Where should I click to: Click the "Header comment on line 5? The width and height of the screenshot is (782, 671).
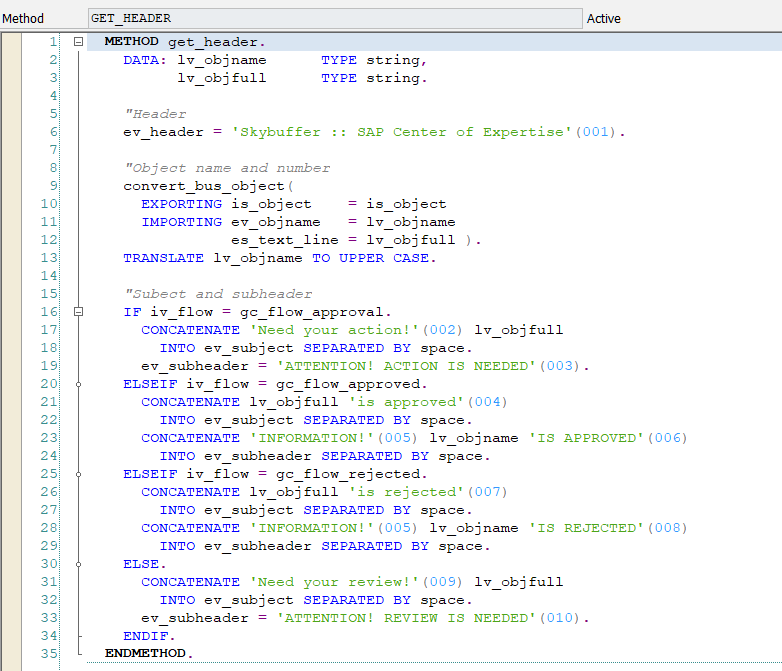click(x=155, y=114)
